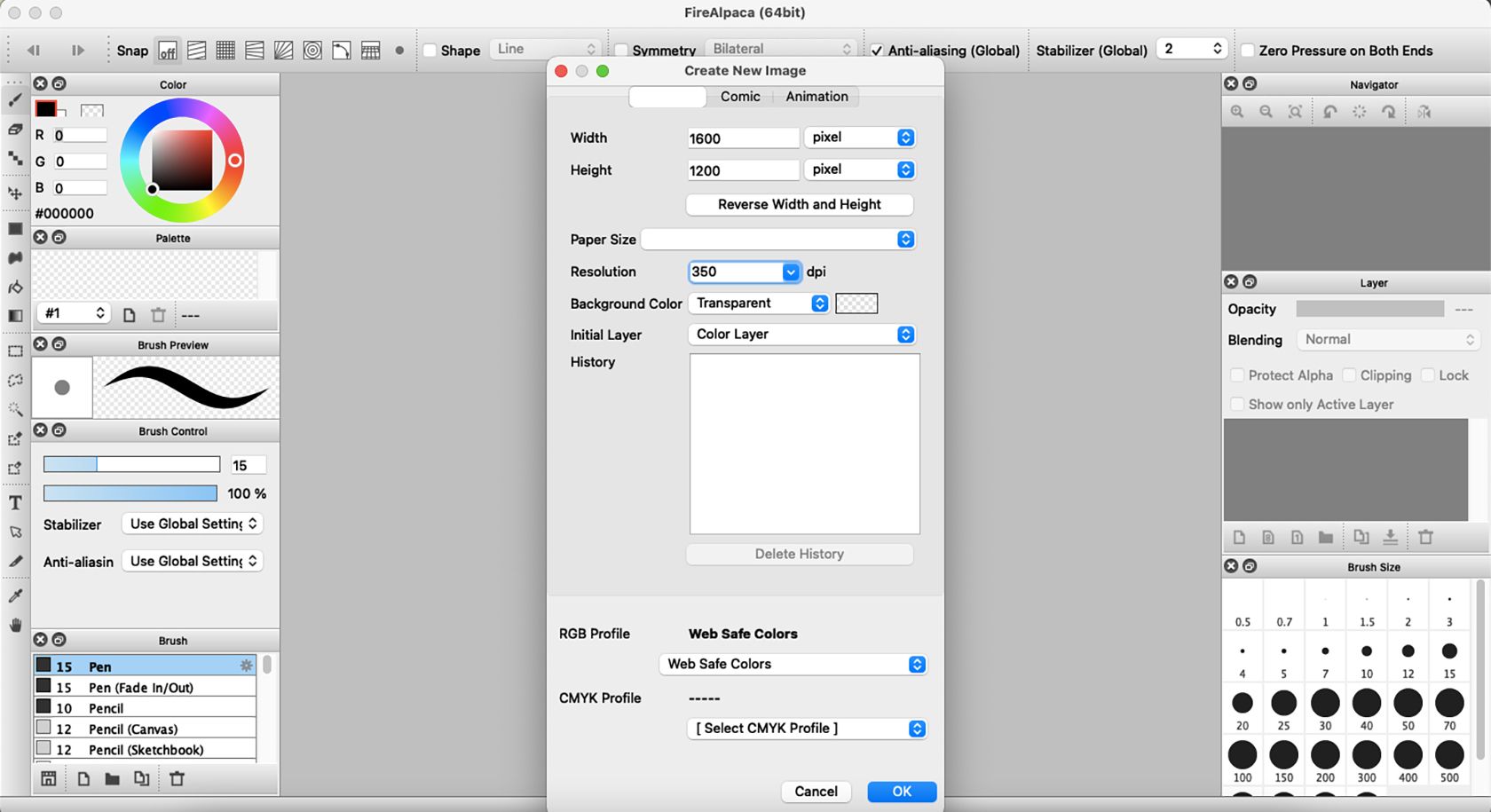Click the brush size slider

pos(131,465)
